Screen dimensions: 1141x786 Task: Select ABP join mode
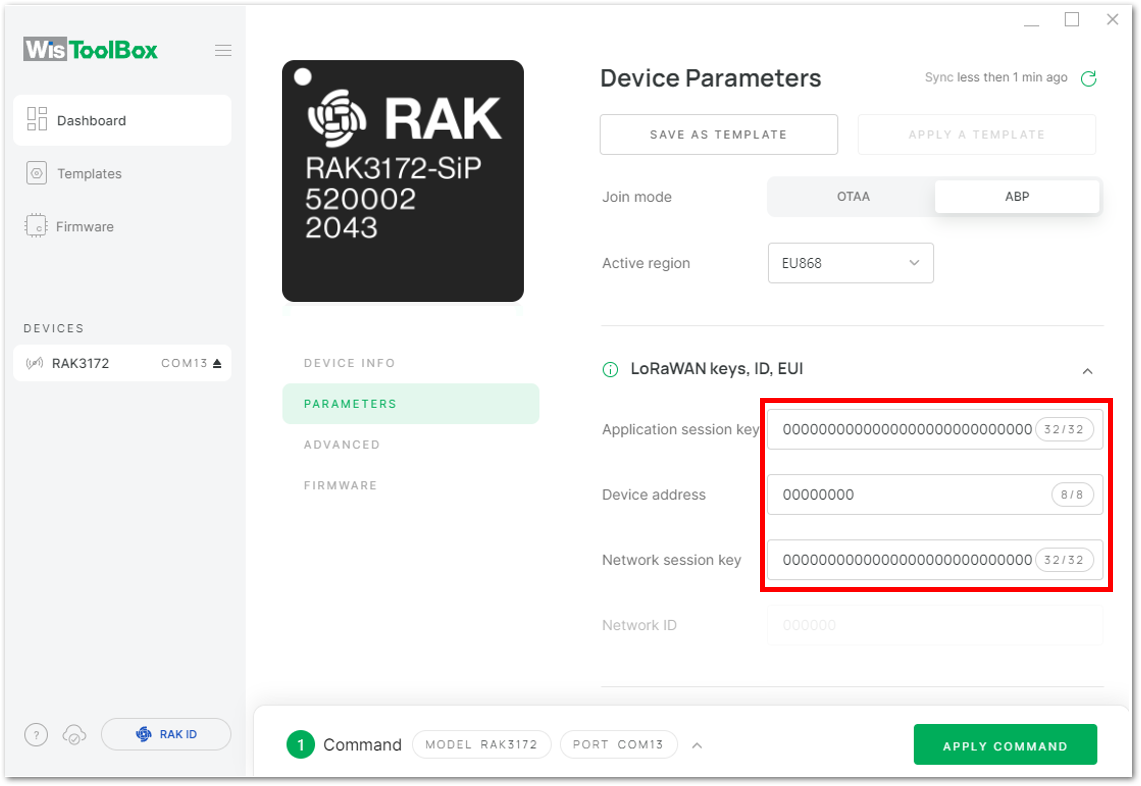point(1017,196)
